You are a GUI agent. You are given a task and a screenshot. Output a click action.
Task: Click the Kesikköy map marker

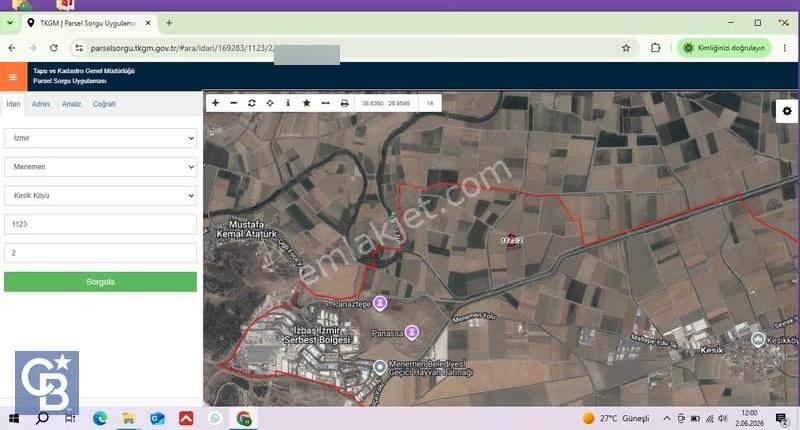(x=758, y=339)
